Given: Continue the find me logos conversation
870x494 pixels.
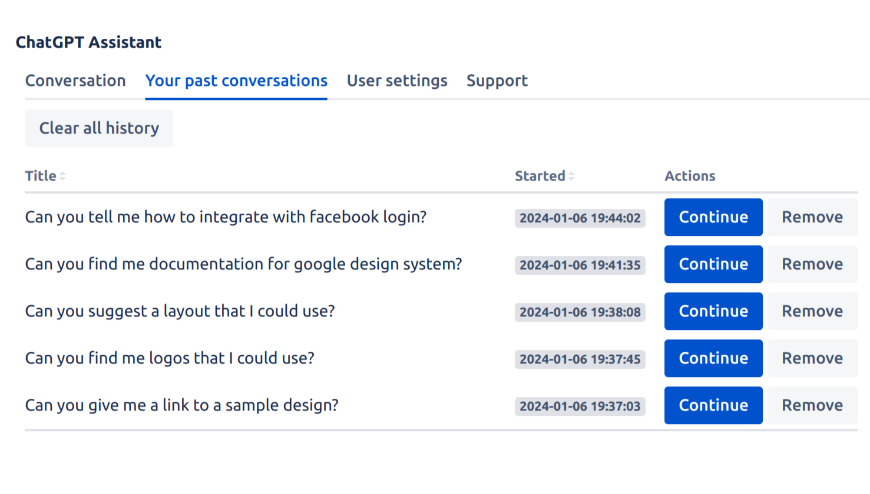Looking at the screenshot, I should [x=713, y=358].
